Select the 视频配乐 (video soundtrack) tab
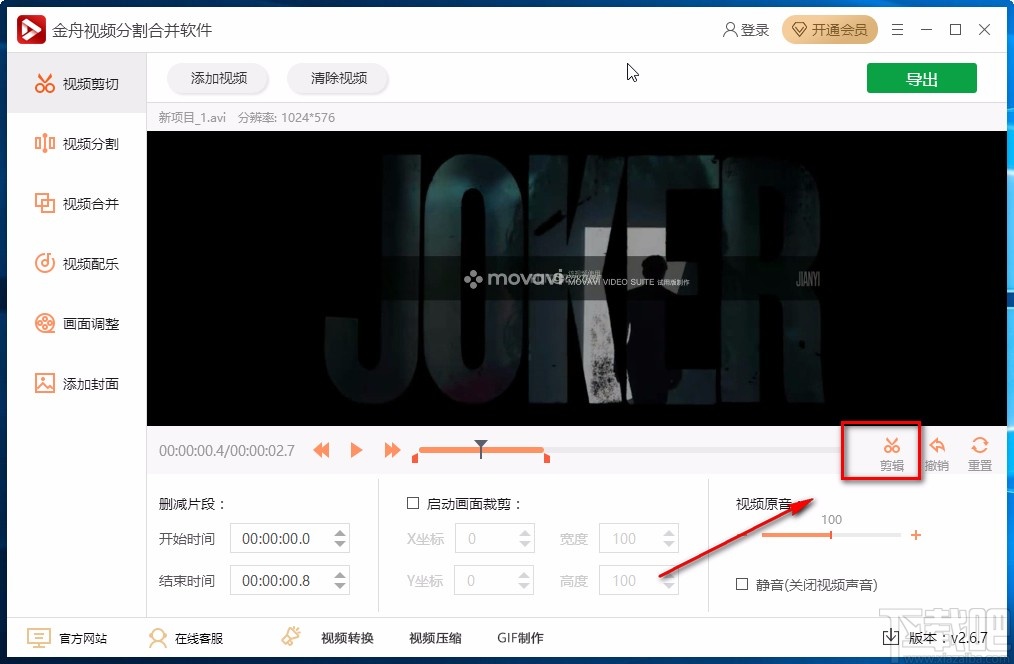The height and width of the screenshot is (664, 1014). [x=77, y=263]
